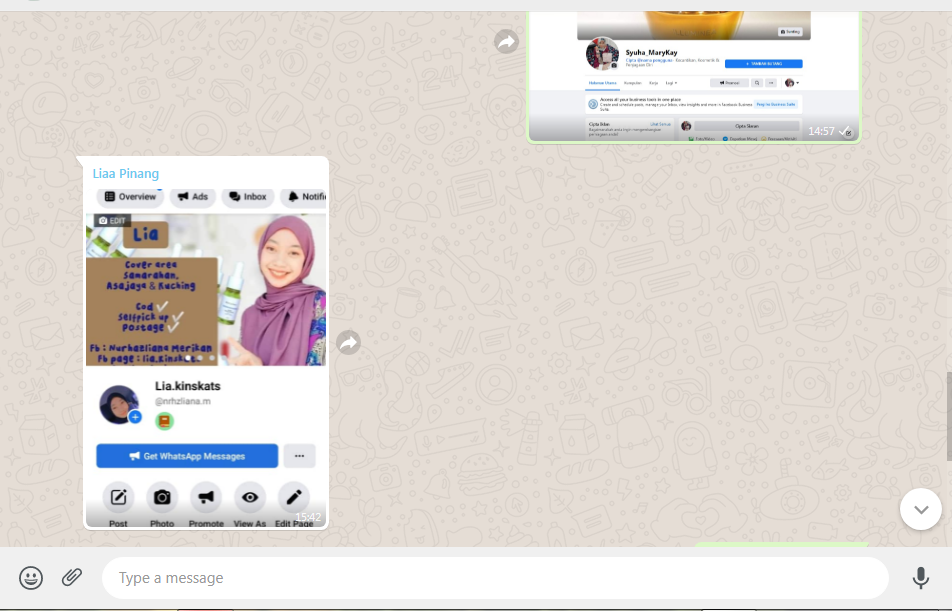
Task: Open the three-dot more options button
Action: pos(299,456)
